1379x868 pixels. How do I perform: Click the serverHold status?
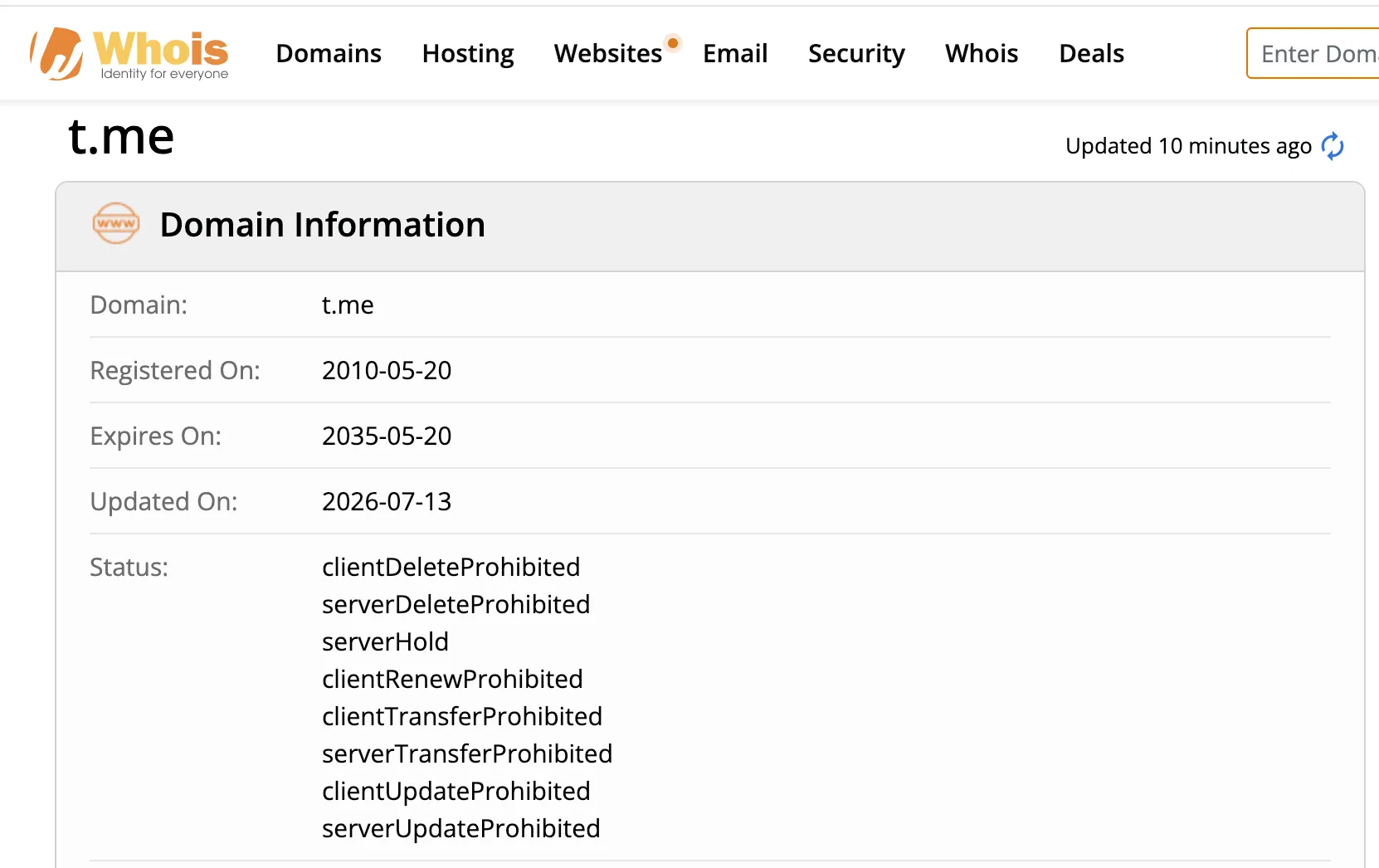tap(385, 642)
